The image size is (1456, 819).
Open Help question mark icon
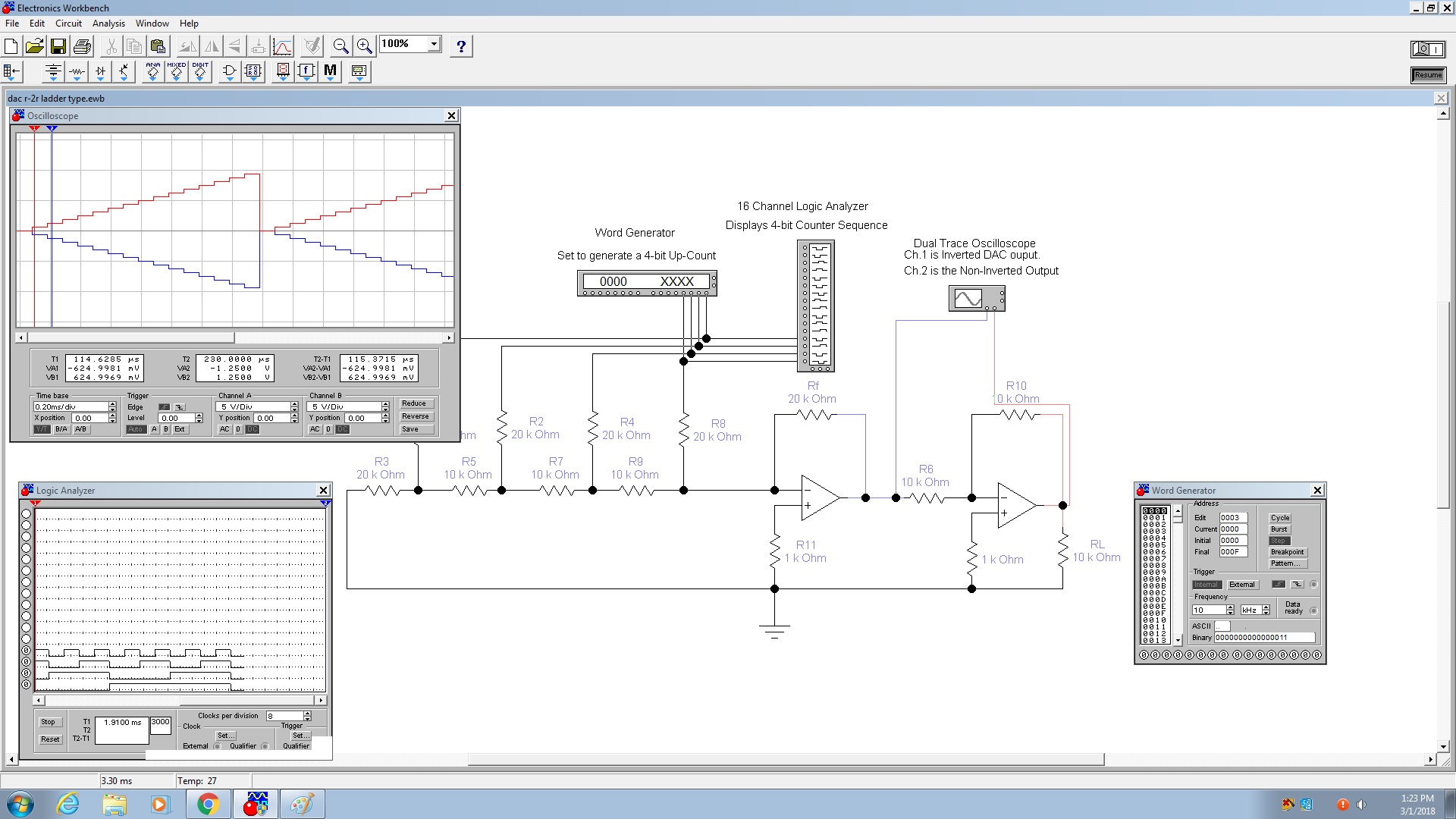[461, 46]
